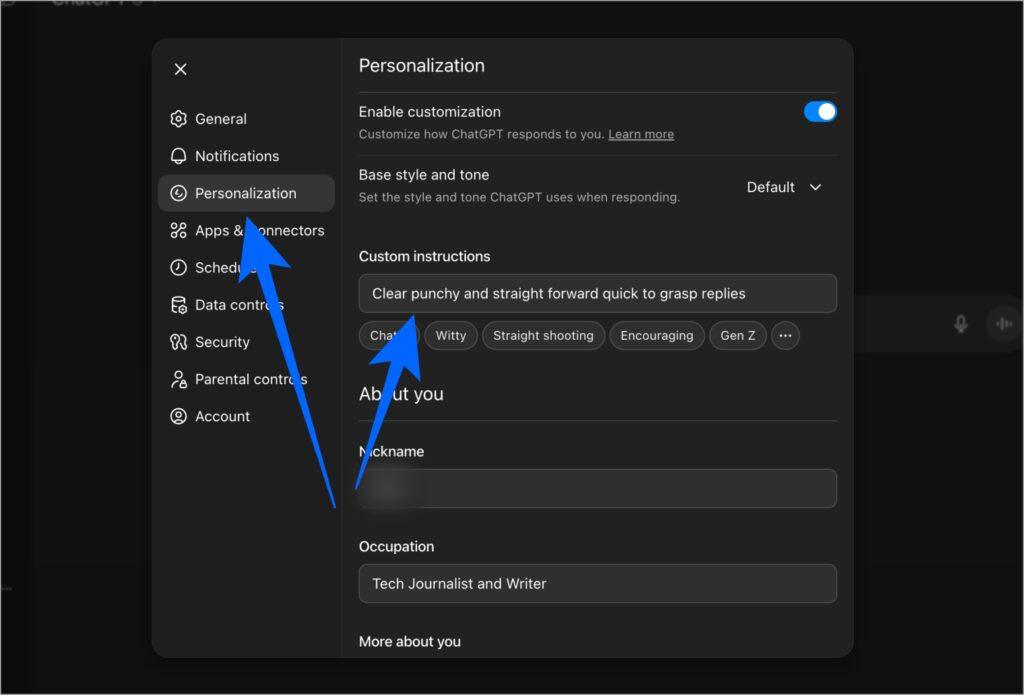Select the Witty personality chip
Viewport: 1024px width, 695px height.
pos(450,335)
